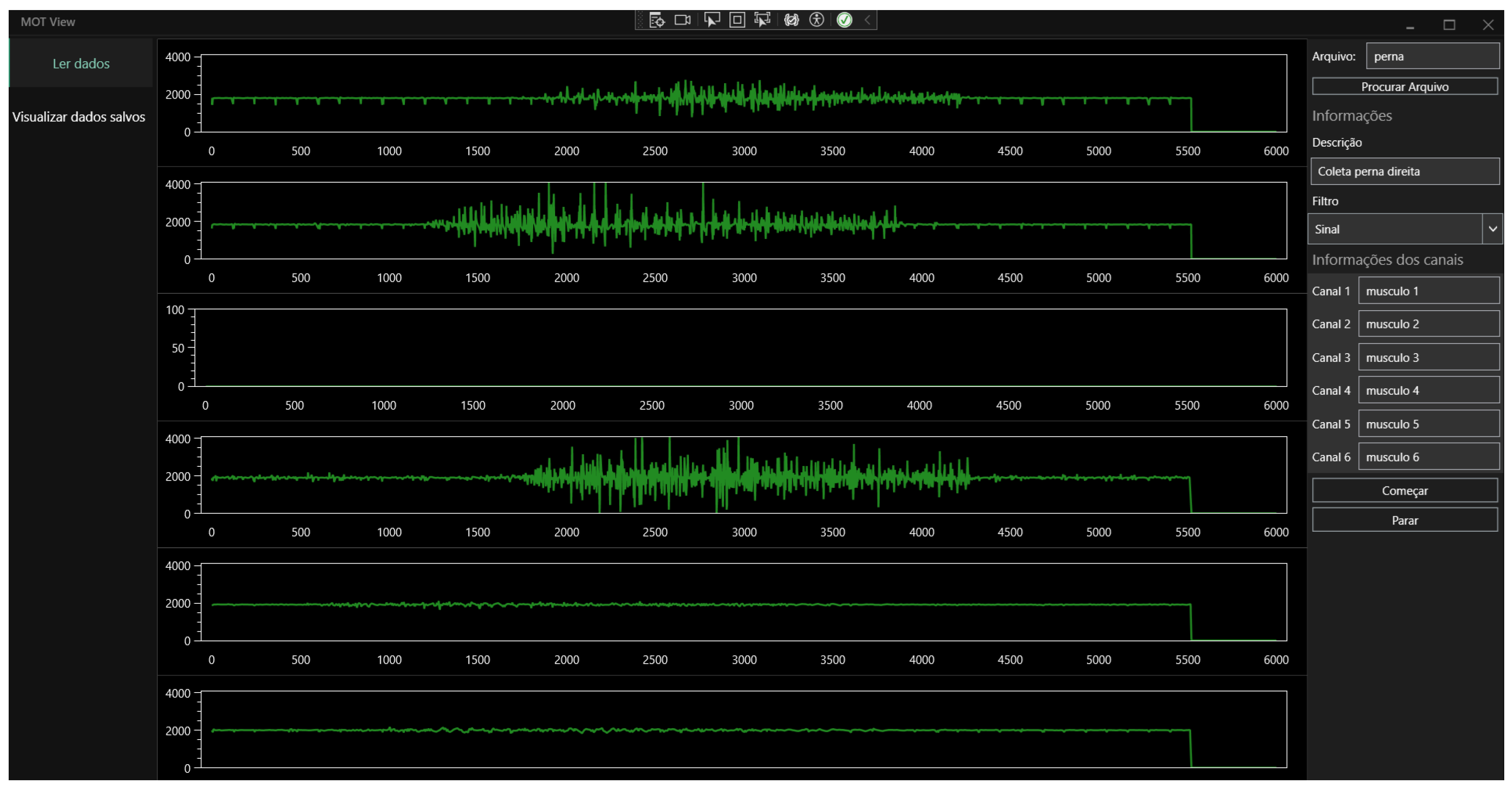Click the camera-shaped live preview icon
The image size is (1512, 788).
pyautogui.click(x=682, y=21)
